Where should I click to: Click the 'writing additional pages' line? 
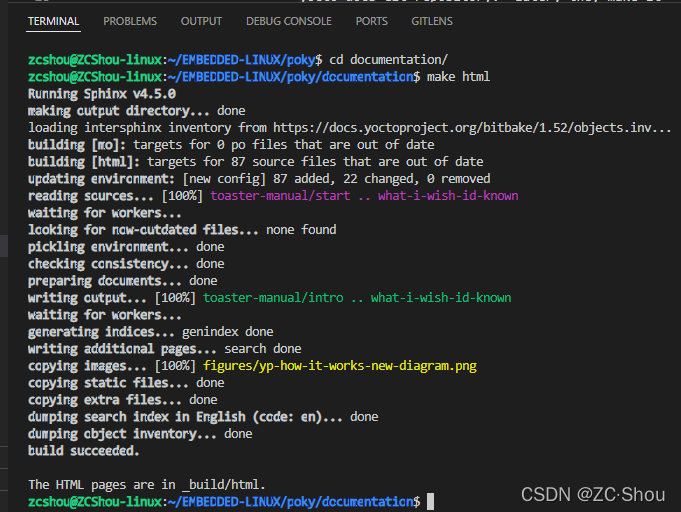pyautogui.click(x=165, y=349)
